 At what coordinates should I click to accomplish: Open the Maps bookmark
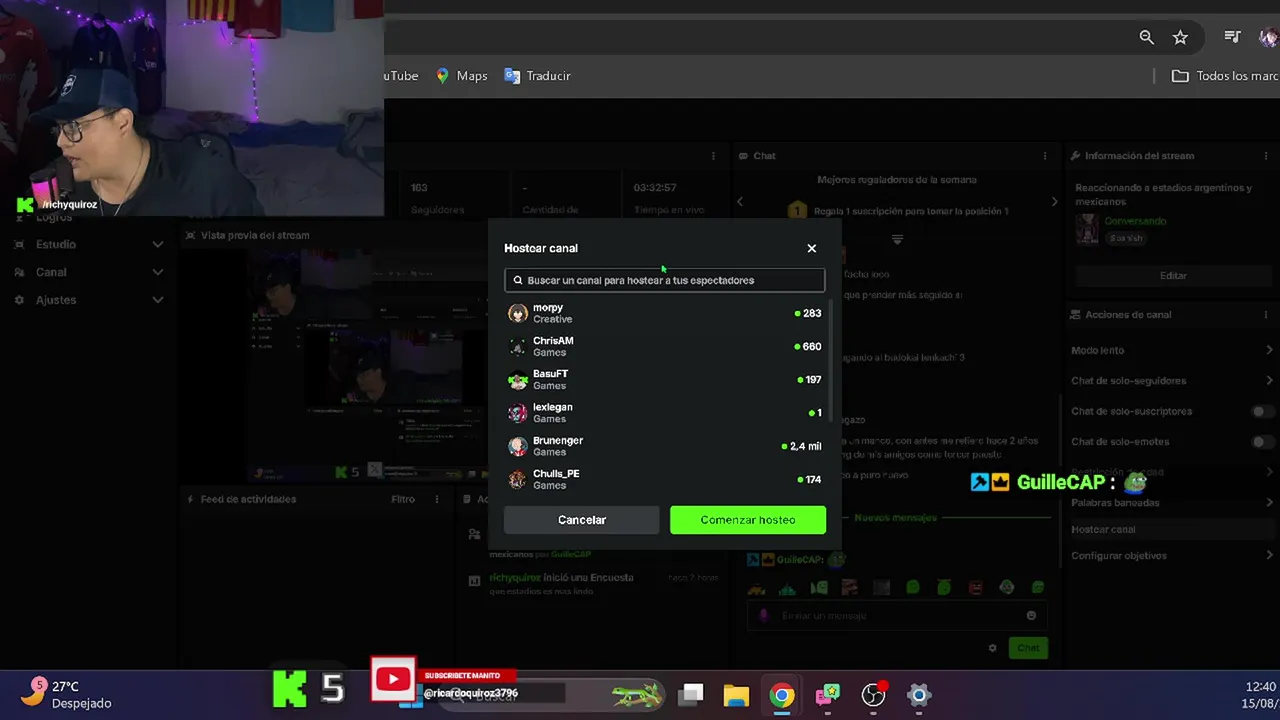click(461, 76)
